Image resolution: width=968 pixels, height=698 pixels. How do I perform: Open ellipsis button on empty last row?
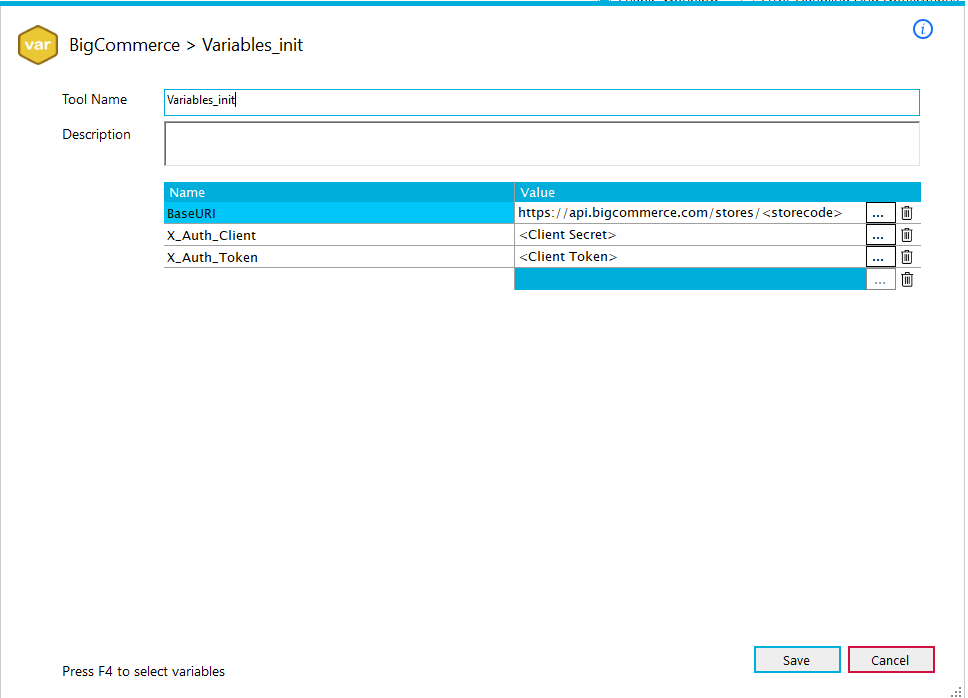coord(880,280)
